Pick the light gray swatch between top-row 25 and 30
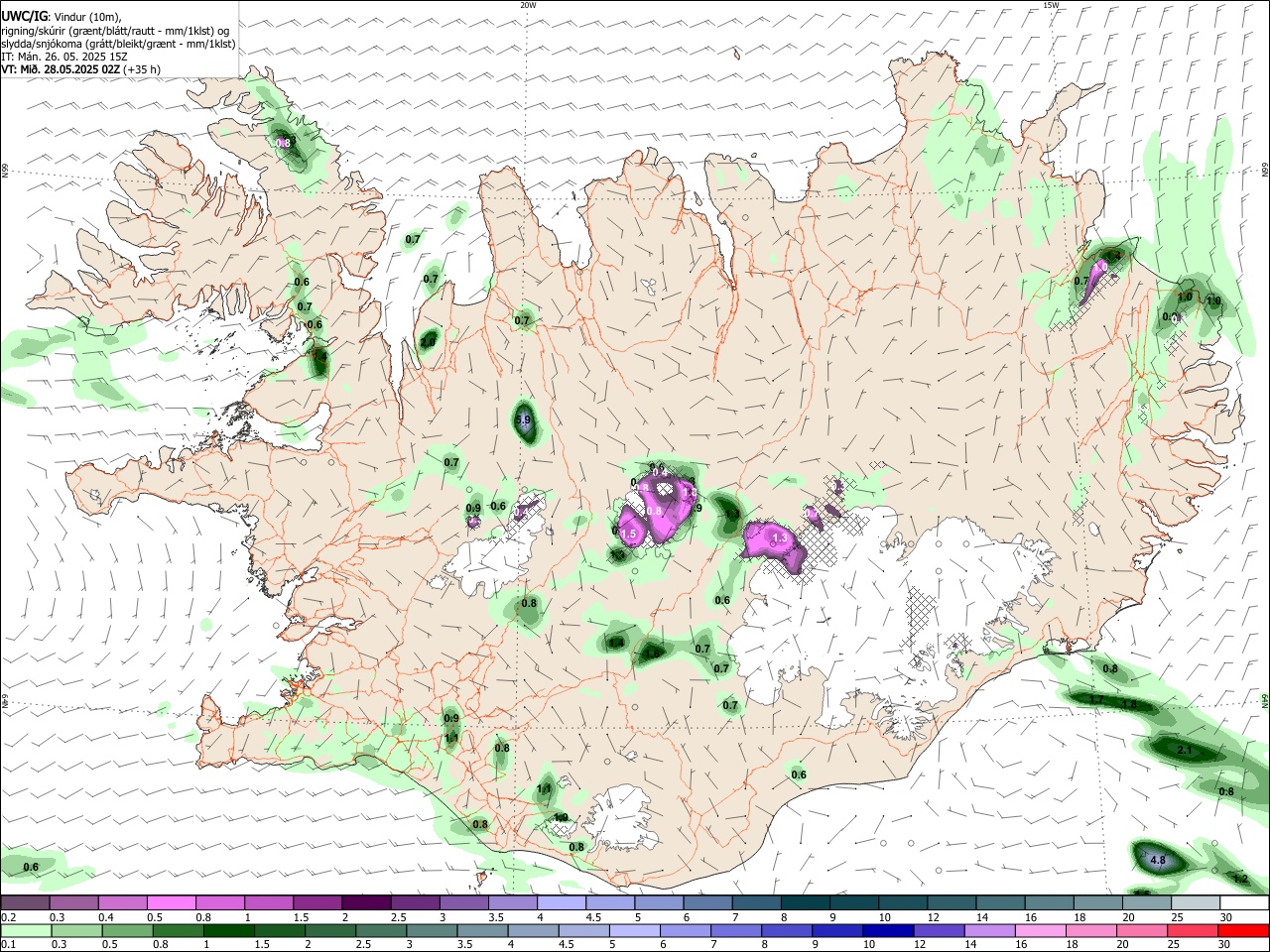Image resolution: width=1270 pixels, height=952 pixels. coord(1196,902)
